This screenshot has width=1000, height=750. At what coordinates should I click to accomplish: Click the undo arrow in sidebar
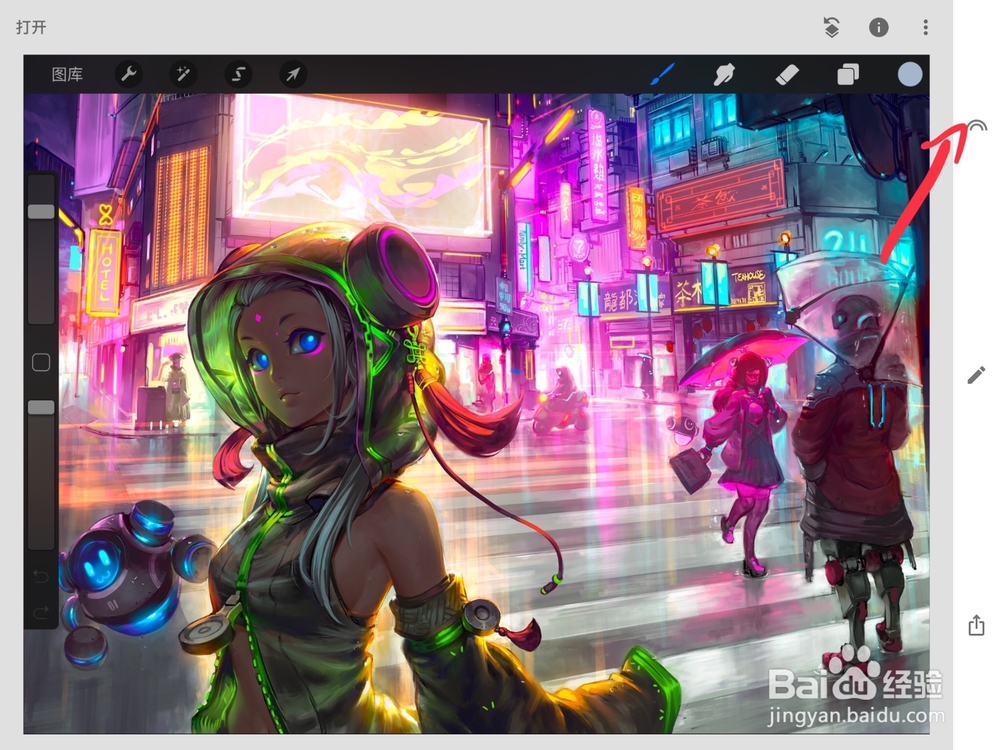coord(41,577)
